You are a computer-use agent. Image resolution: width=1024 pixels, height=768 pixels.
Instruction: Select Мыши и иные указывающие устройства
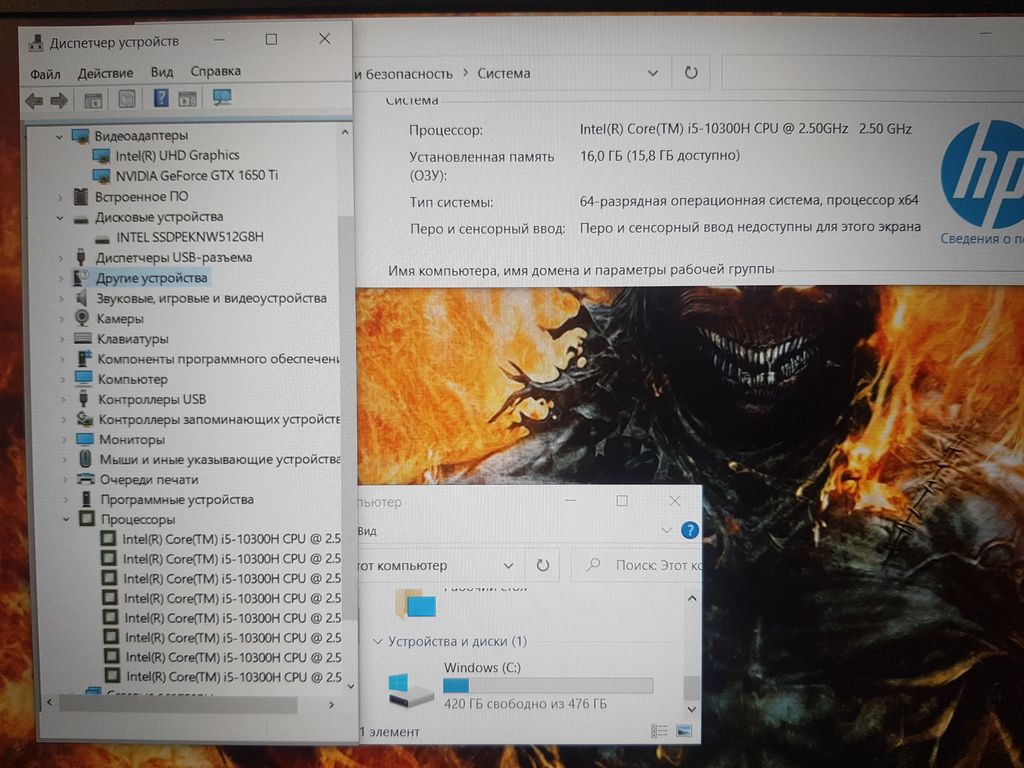pyautogui.click(x=219, y=460)
